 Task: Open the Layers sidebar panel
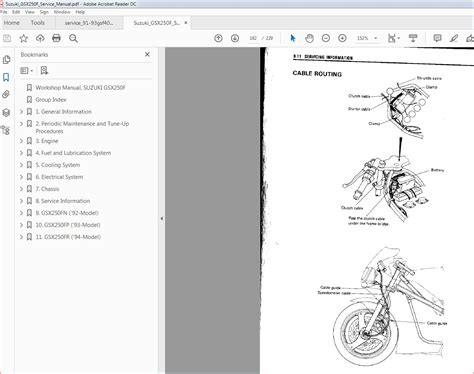coord(6,112)
